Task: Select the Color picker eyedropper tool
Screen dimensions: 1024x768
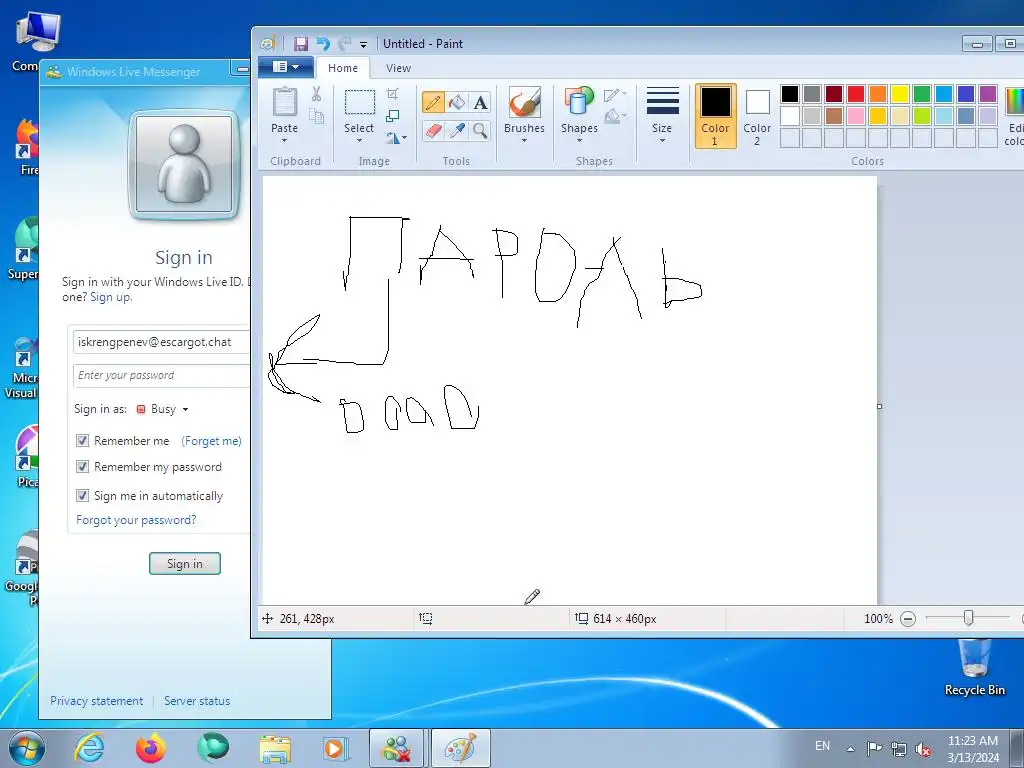Action: coord(457,131)
